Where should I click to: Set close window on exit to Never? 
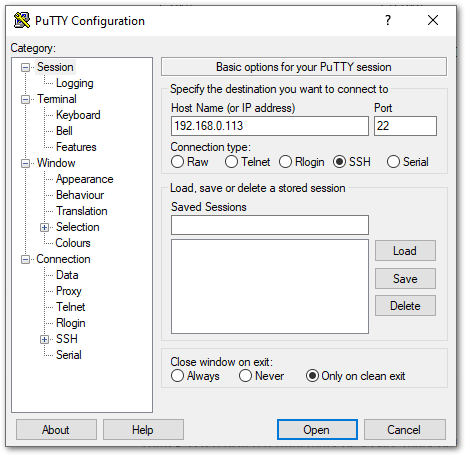(x=245, y=376)
